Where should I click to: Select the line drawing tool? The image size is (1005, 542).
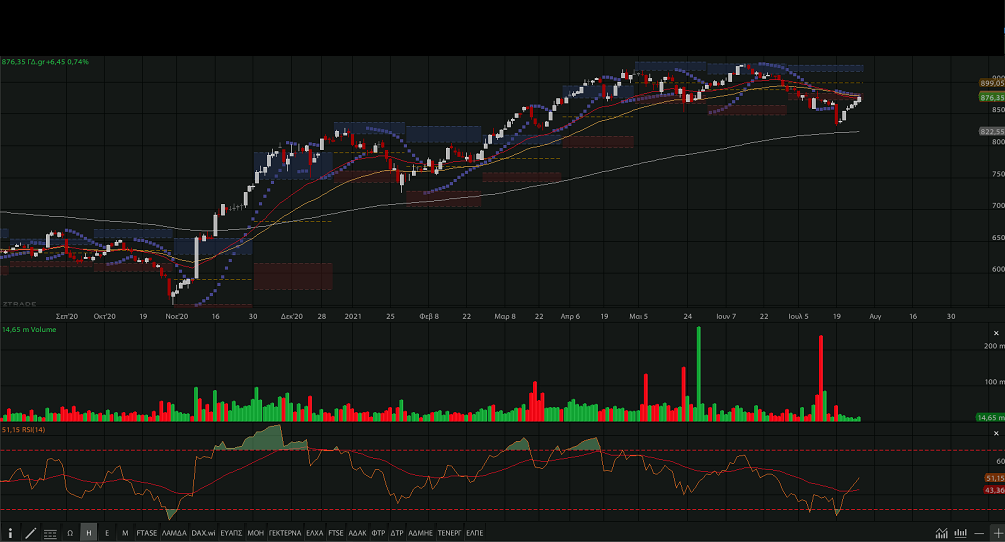[x=30, y=533]
